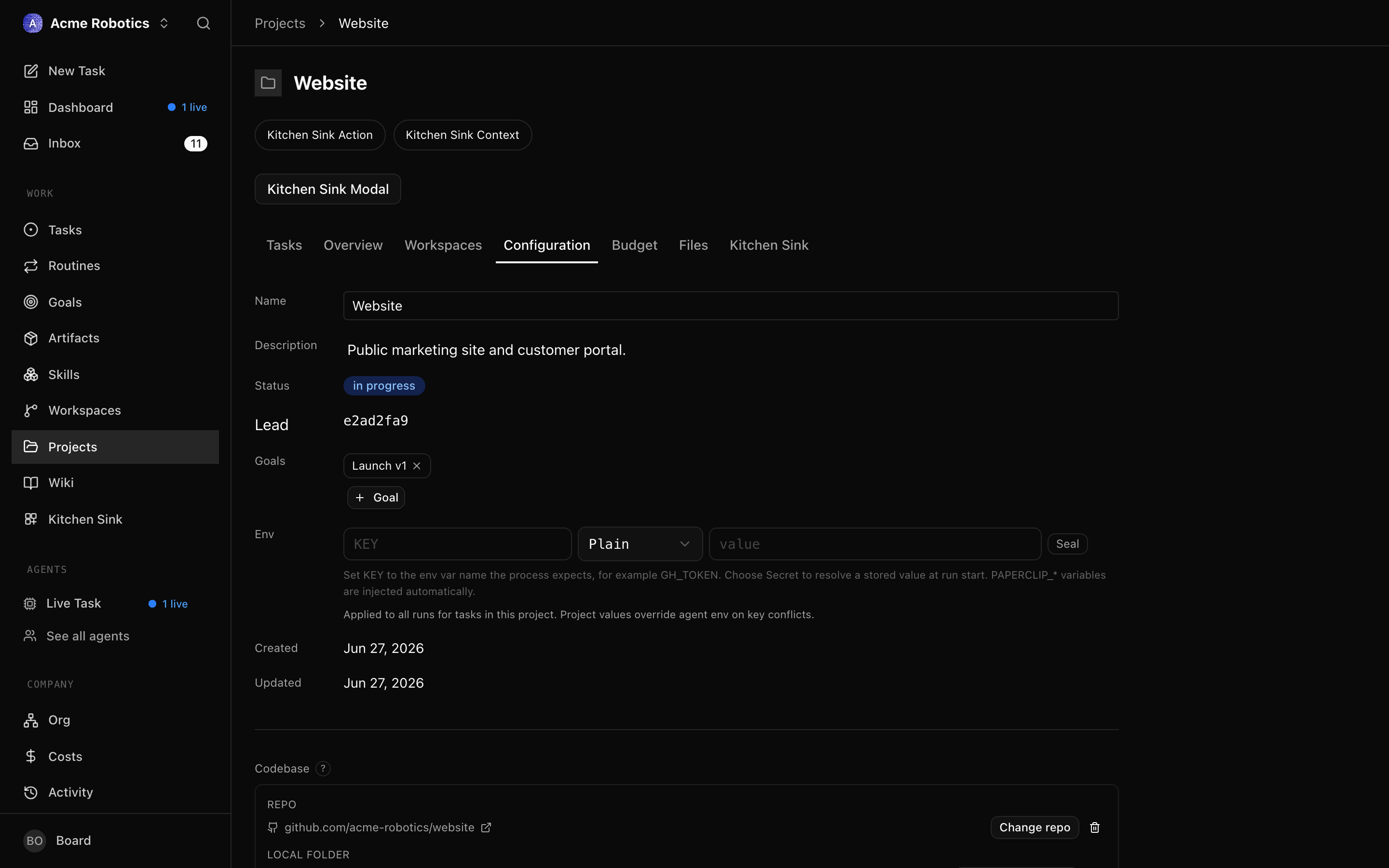Click the Seal button
1389x868 pixels.
(x=1067, y=543)
